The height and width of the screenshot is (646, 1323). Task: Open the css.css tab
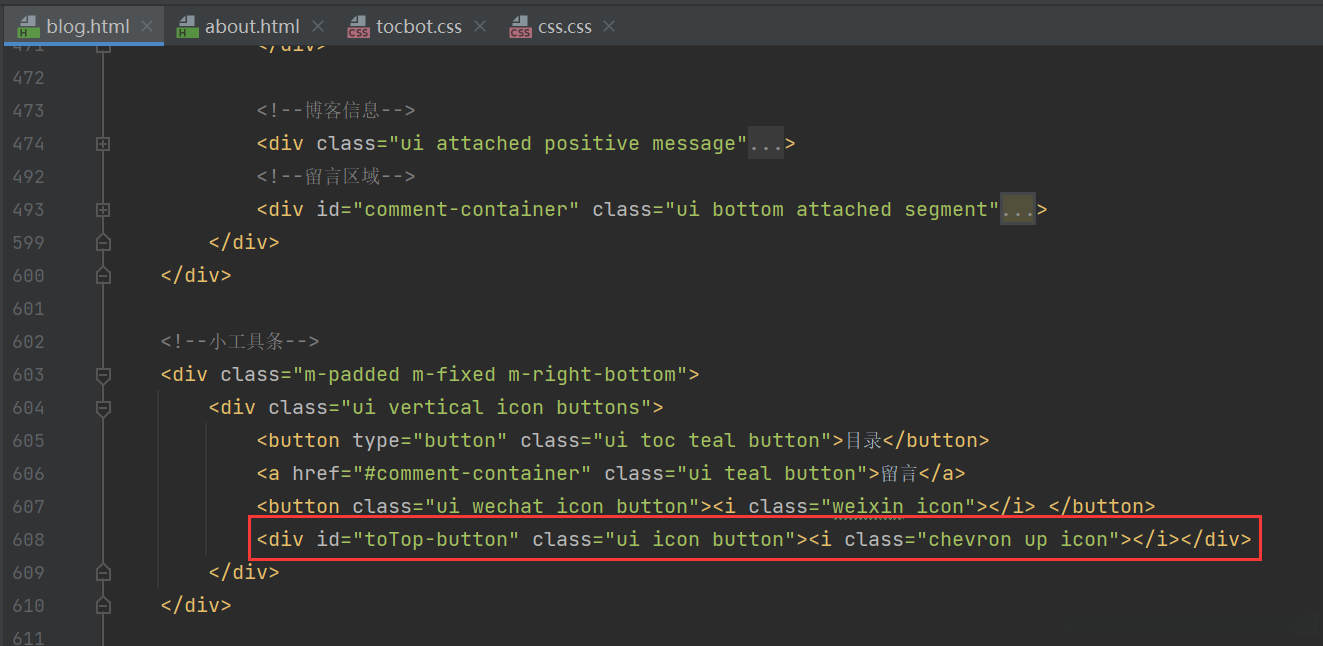click(x=565, y=27)
